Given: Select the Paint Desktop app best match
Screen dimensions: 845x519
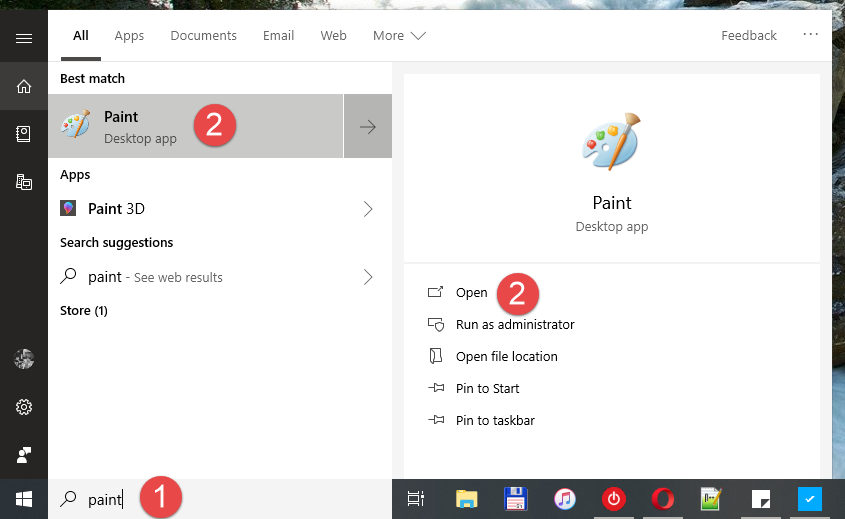Looking at the screenshot, I should 196,126.
